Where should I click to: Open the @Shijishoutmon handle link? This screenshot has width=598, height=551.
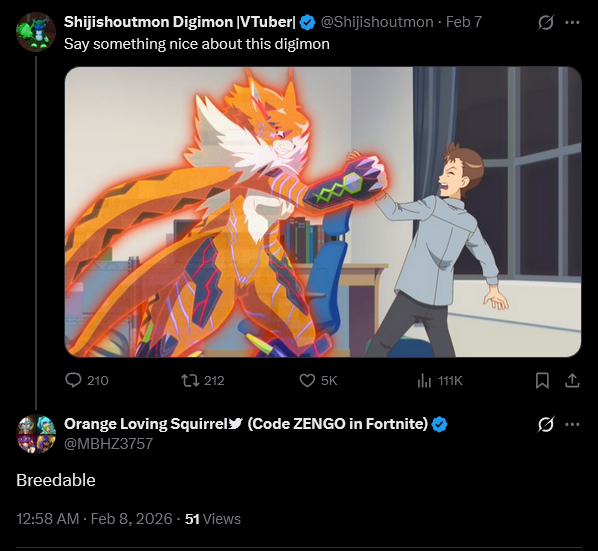377,22
